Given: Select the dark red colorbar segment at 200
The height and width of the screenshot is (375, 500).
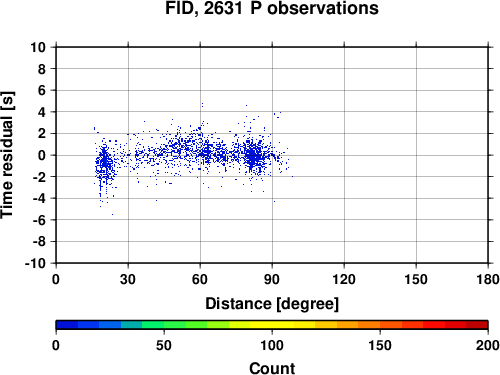Looking at the screenshot, I should point(477,325).
